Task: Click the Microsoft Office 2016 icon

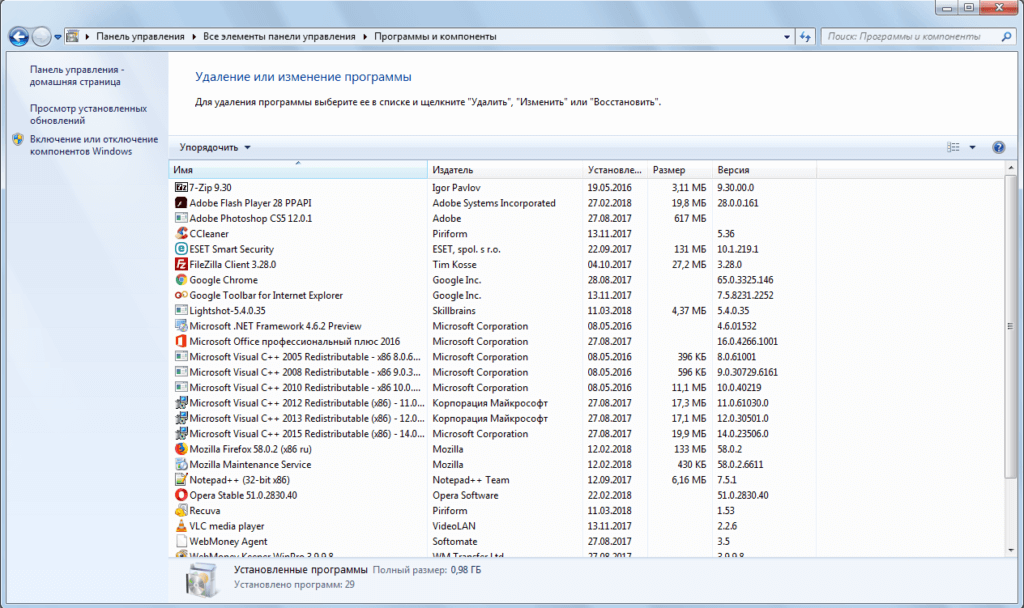Action: [181, 342]
